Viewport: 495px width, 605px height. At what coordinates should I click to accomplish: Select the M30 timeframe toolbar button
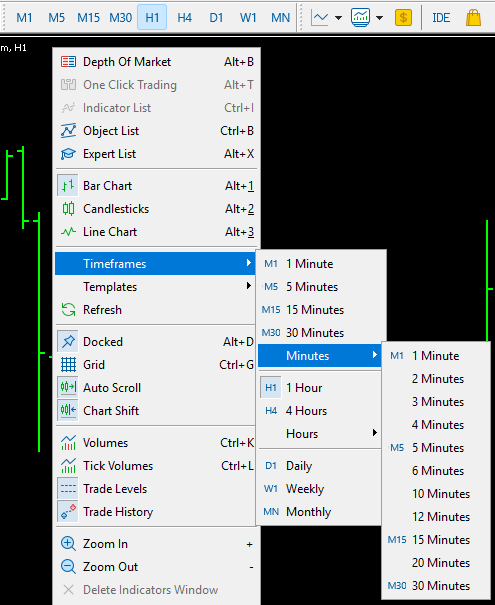120,17
